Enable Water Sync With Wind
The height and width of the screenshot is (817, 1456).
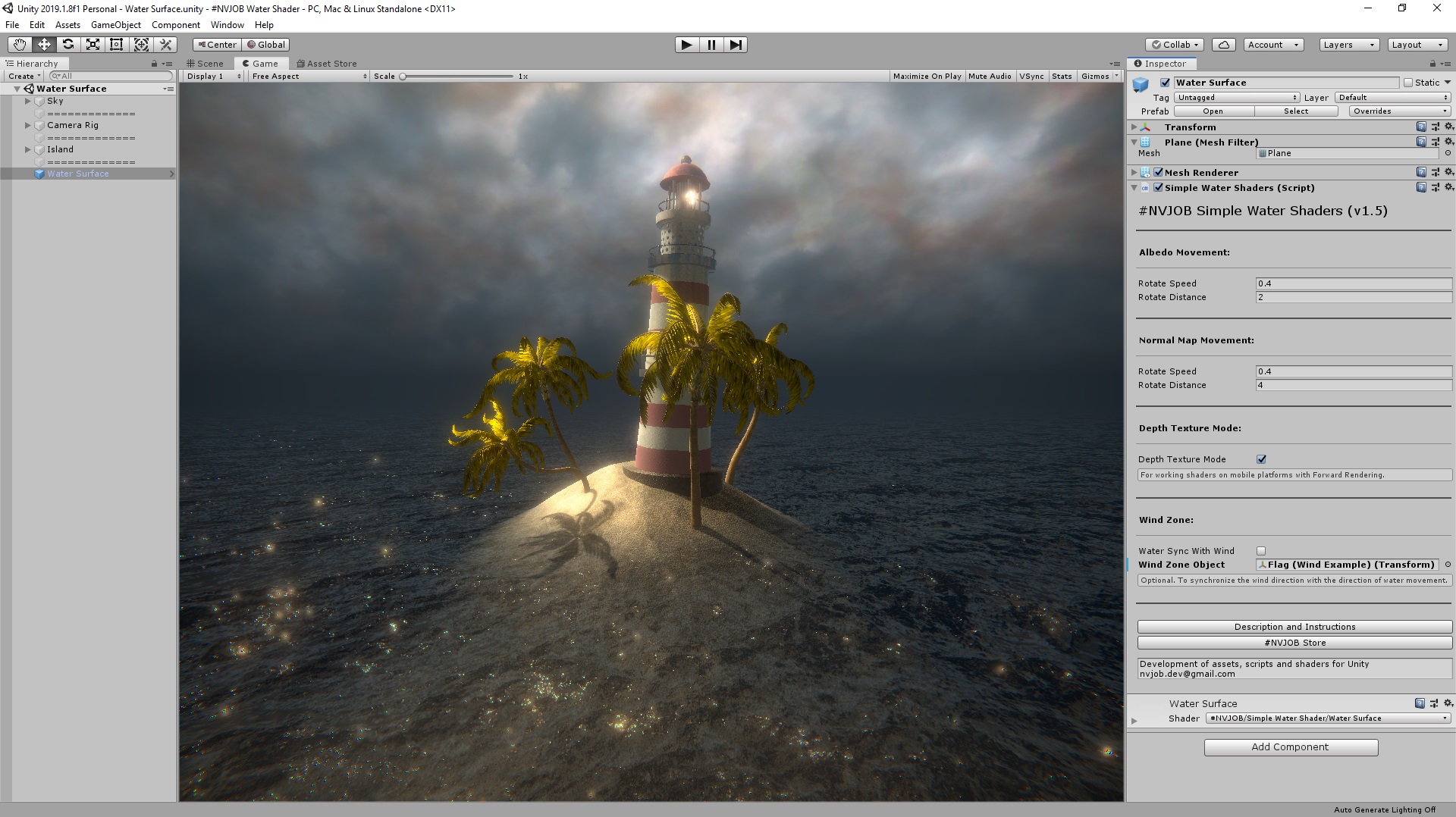pos(1260,551)
